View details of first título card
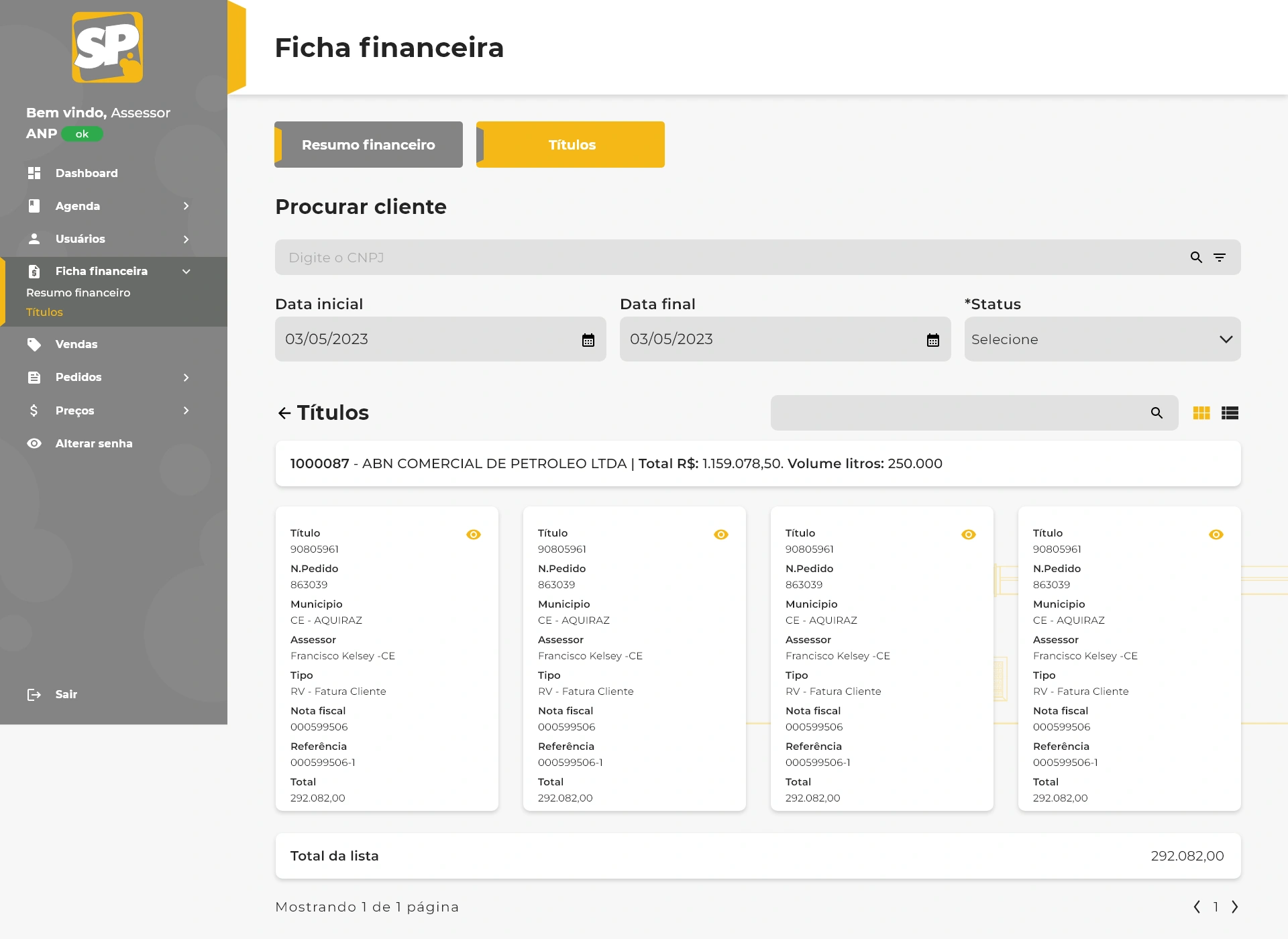The width and height of the screenshot is (1288, 939). (x=474, y=535)
